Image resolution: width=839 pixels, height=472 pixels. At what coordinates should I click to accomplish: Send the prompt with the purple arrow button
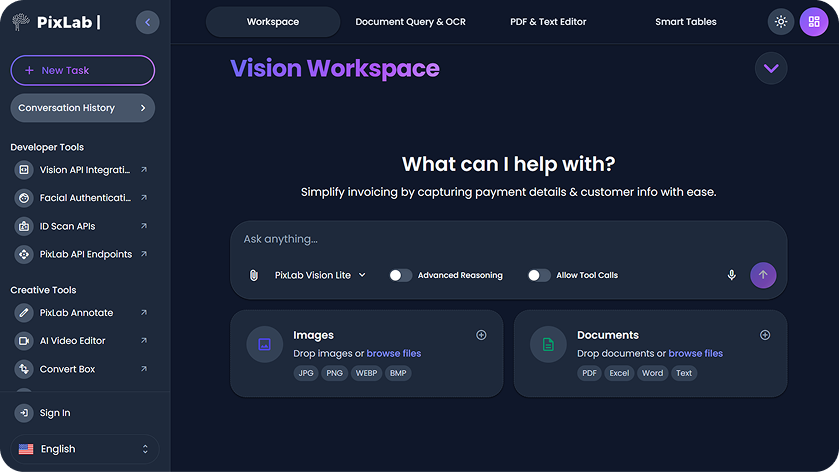(763, 275)
